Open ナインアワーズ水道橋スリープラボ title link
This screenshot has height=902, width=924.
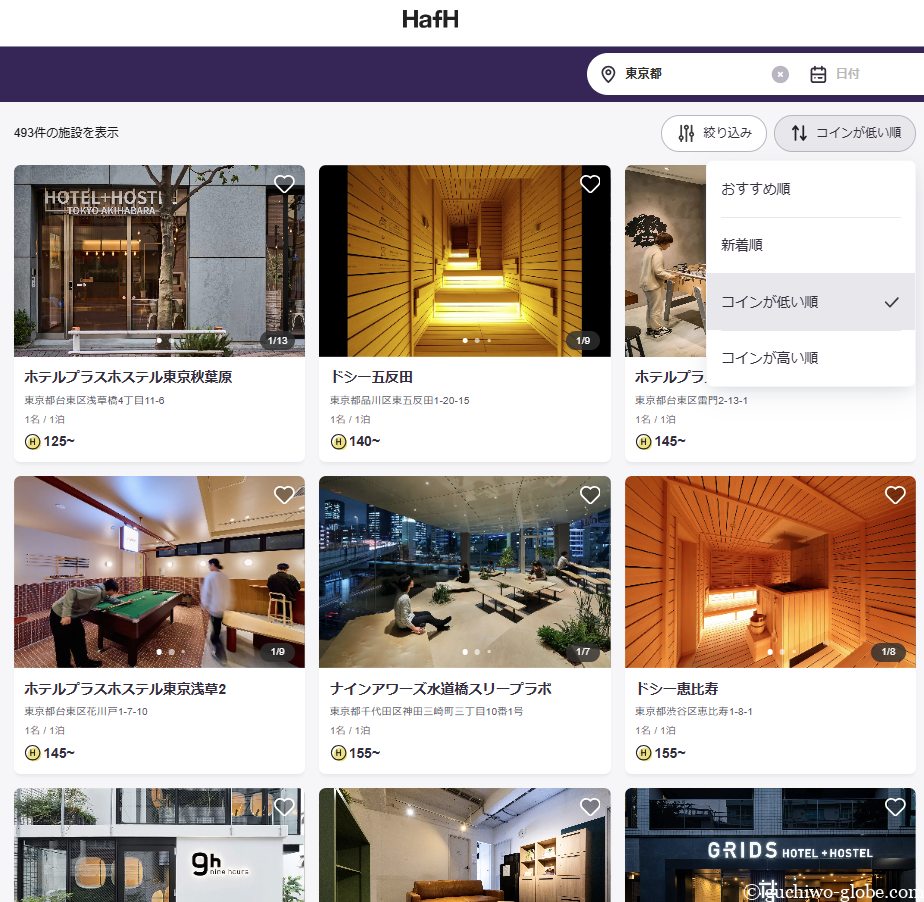coord(441,689)
